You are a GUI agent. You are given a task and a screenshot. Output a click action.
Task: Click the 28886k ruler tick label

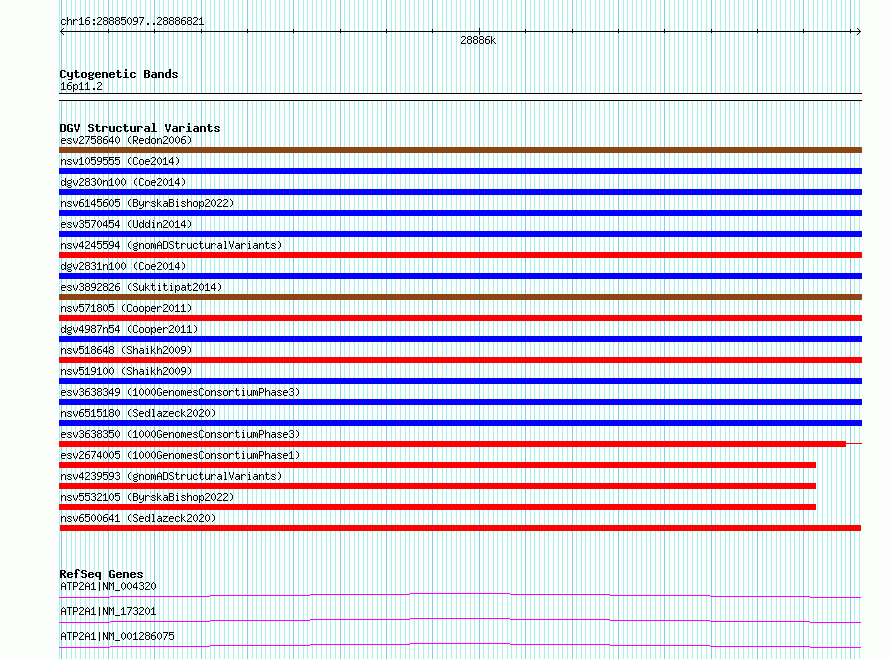pyautogui.click(x=478, y=40)
